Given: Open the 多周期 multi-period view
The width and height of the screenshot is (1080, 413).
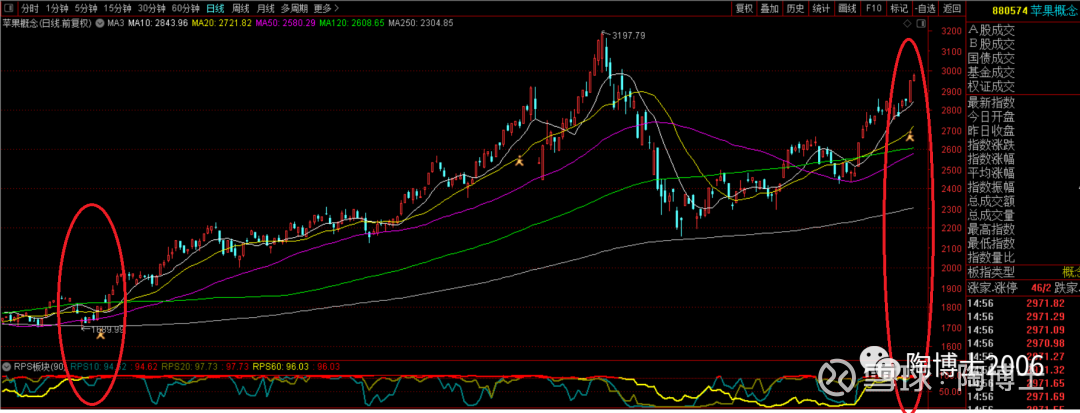Looking at the screenshot, I should [x=293, y=9].
